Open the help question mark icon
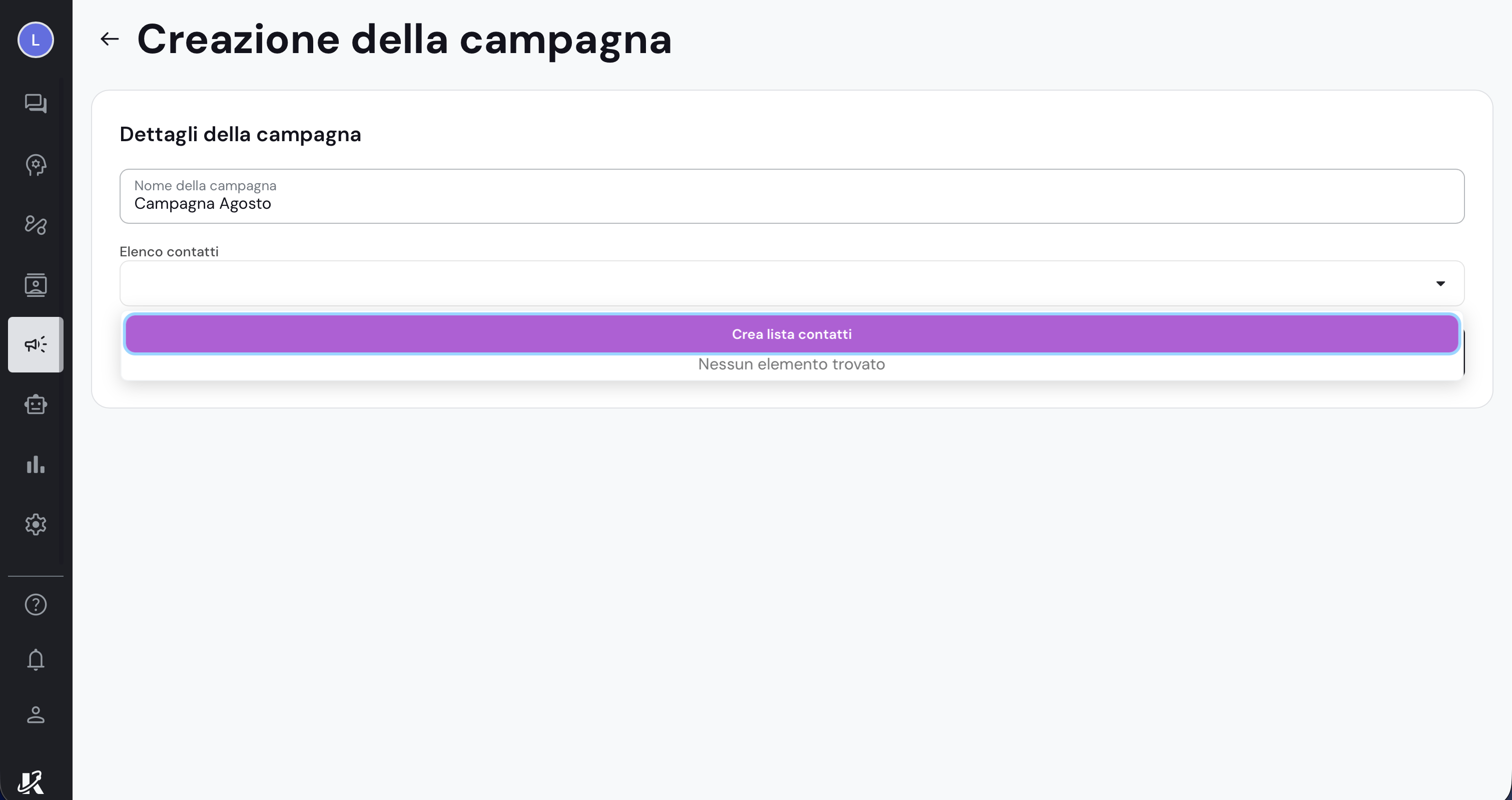 point(36,604)
